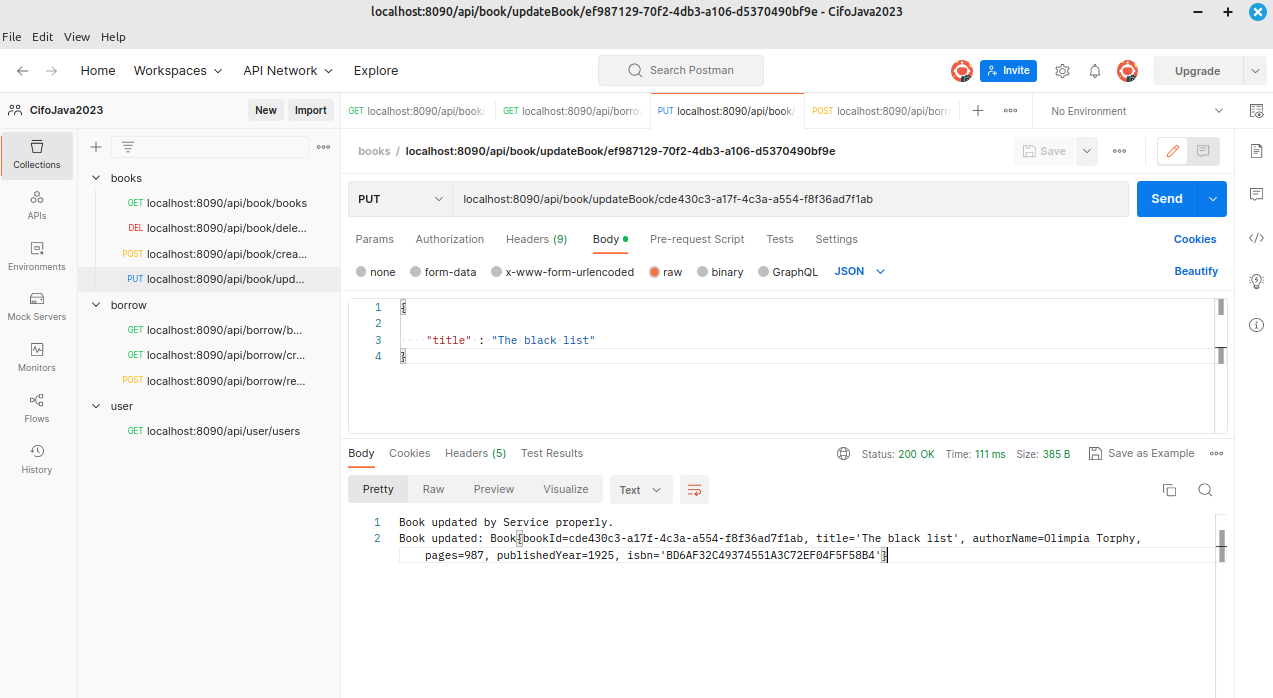Switch to comment mode icon
Viewport: 1273px width, 698px height.
tap(1204, 151)
